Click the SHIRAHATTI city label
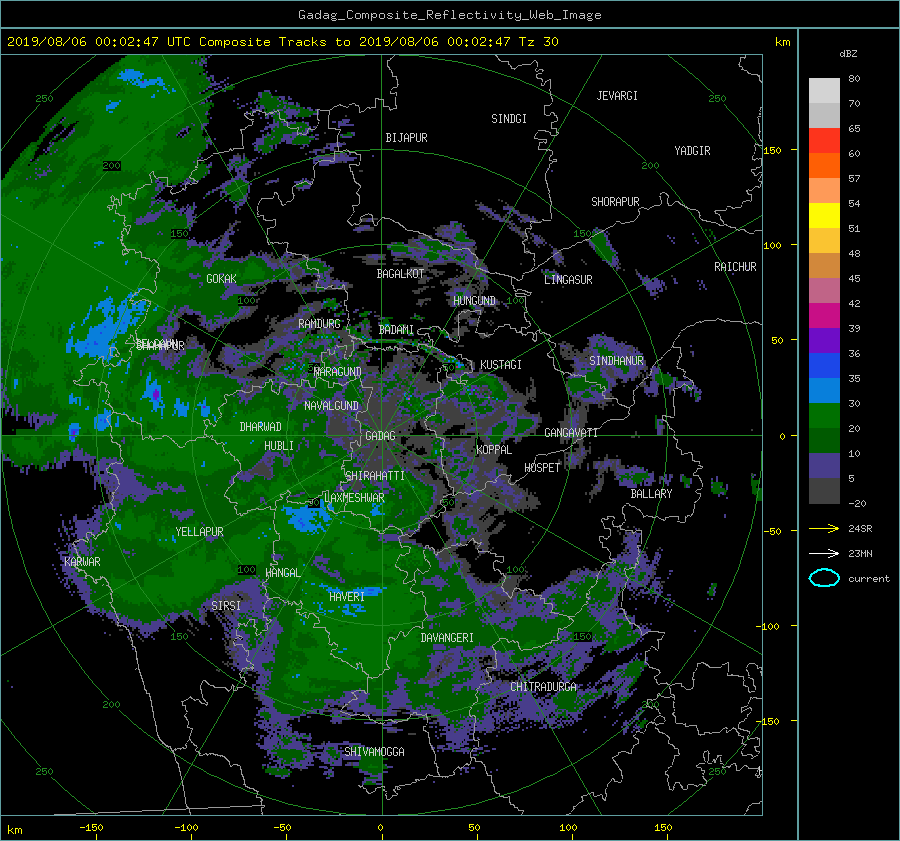 click(x=375, y=476)
